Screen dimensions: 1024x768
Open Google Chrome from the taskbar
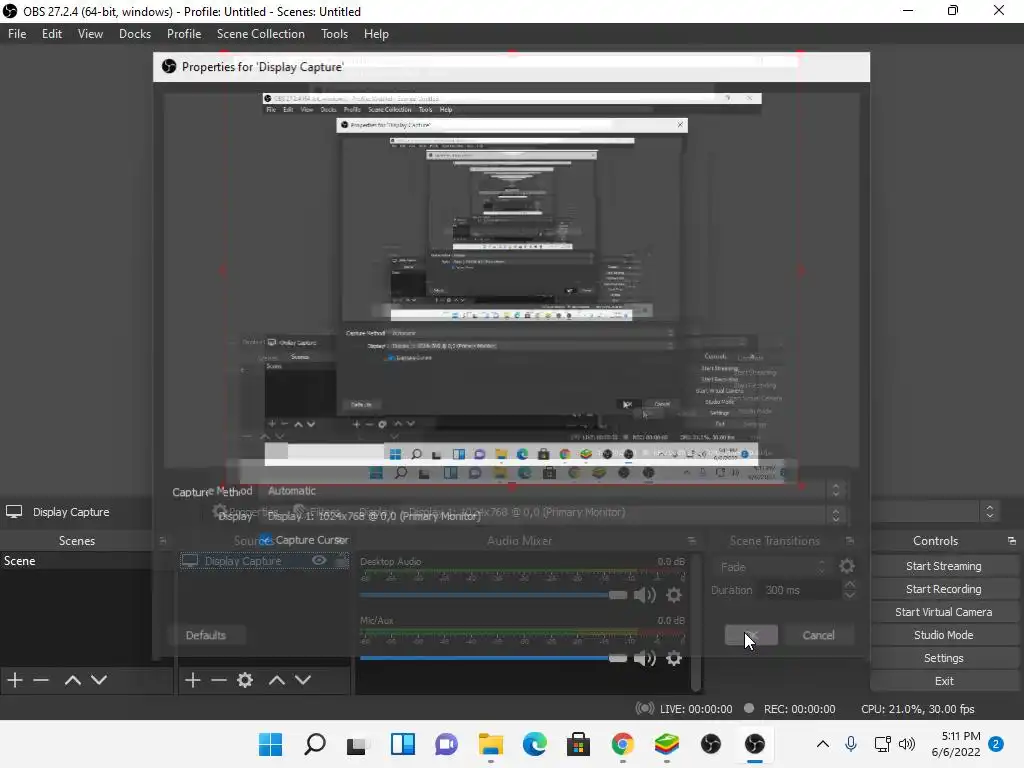[622, 744]
